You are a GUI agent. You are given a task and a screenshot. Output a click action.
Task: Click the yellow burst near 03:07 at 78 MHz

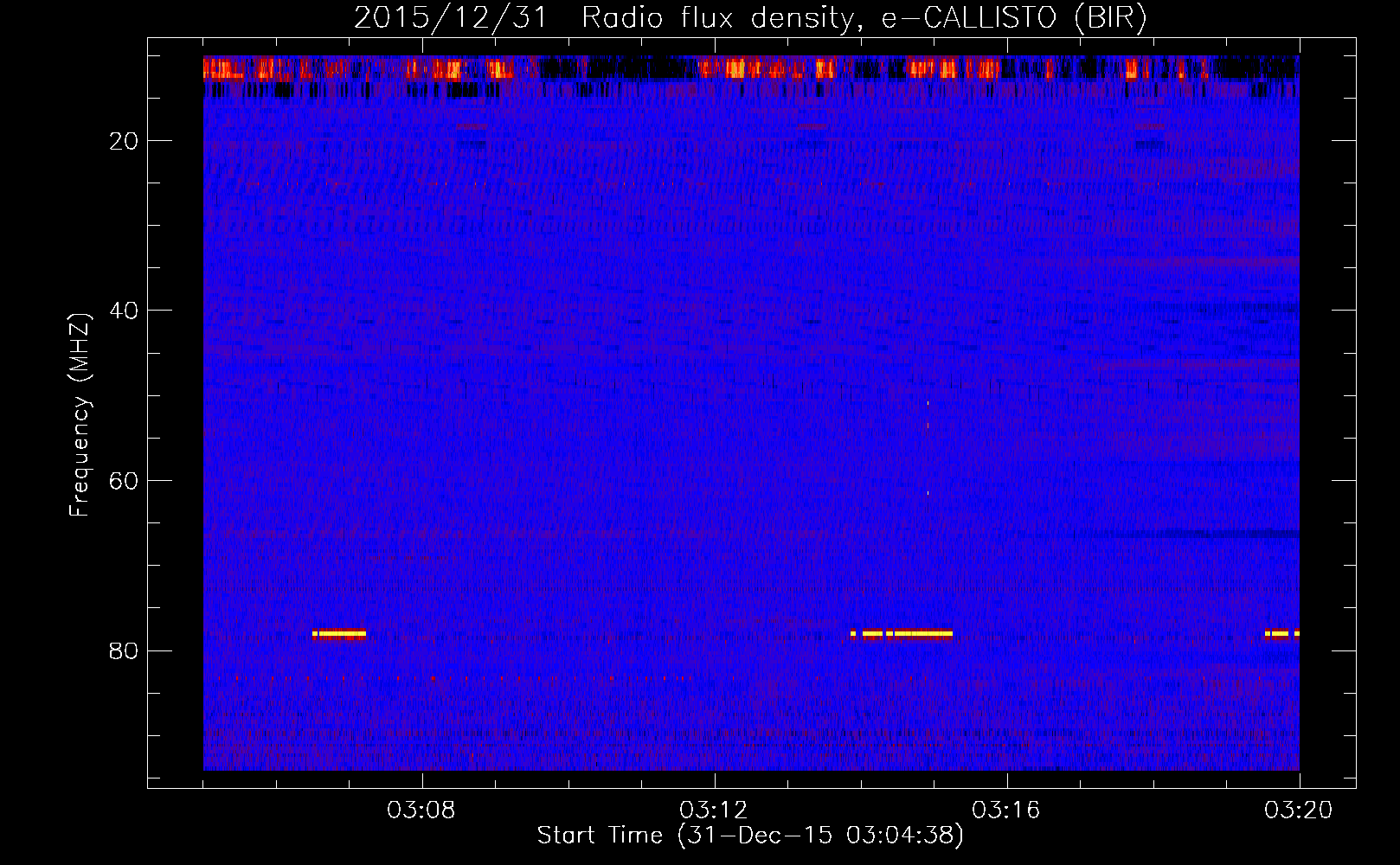339,634
